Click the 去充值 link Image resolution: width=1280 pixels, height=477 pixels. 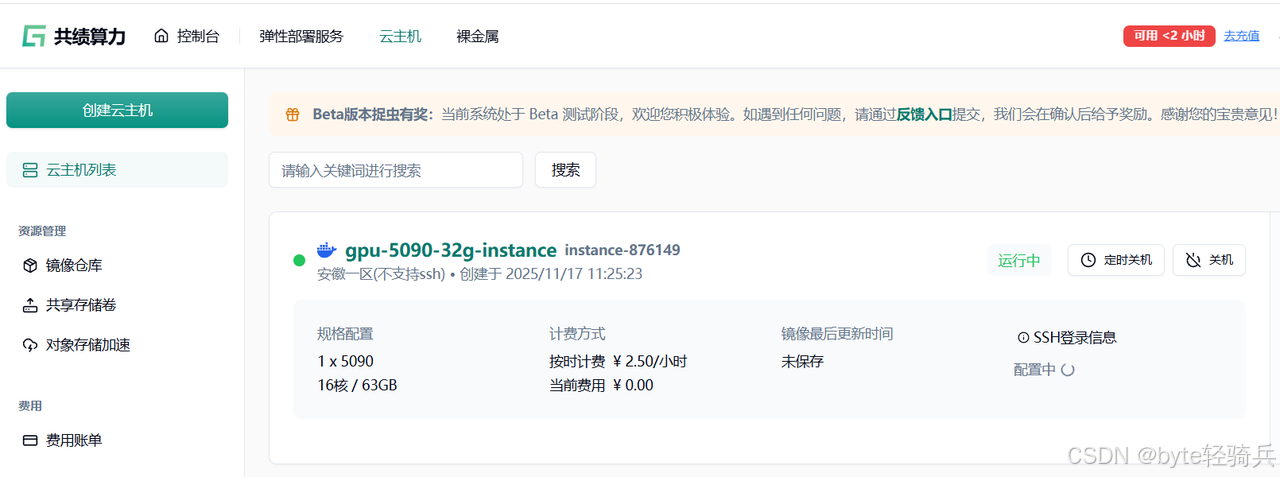[1242, 36]
